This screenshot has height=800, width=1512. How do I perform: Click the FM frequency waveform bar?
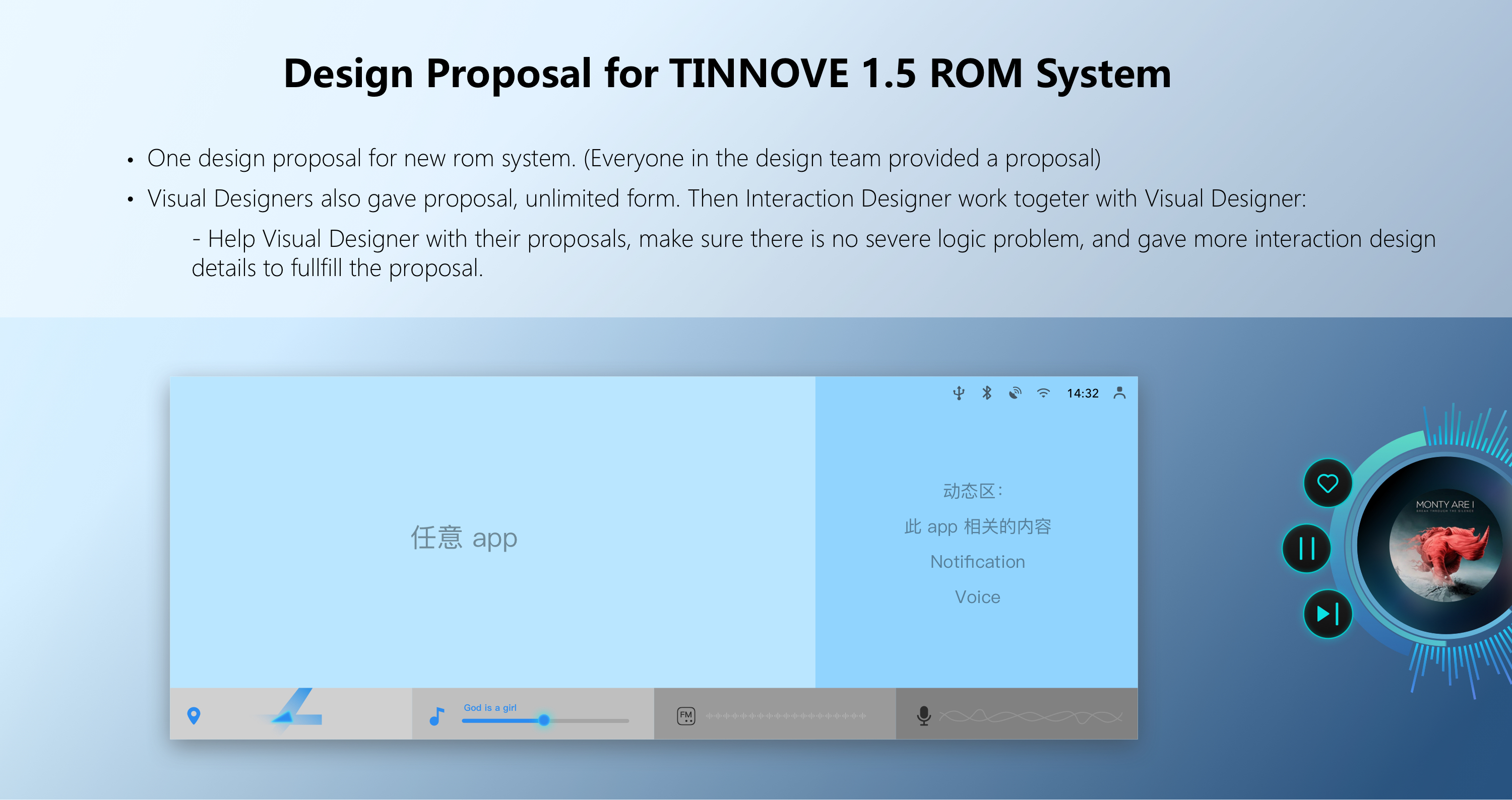click(786, 715)
